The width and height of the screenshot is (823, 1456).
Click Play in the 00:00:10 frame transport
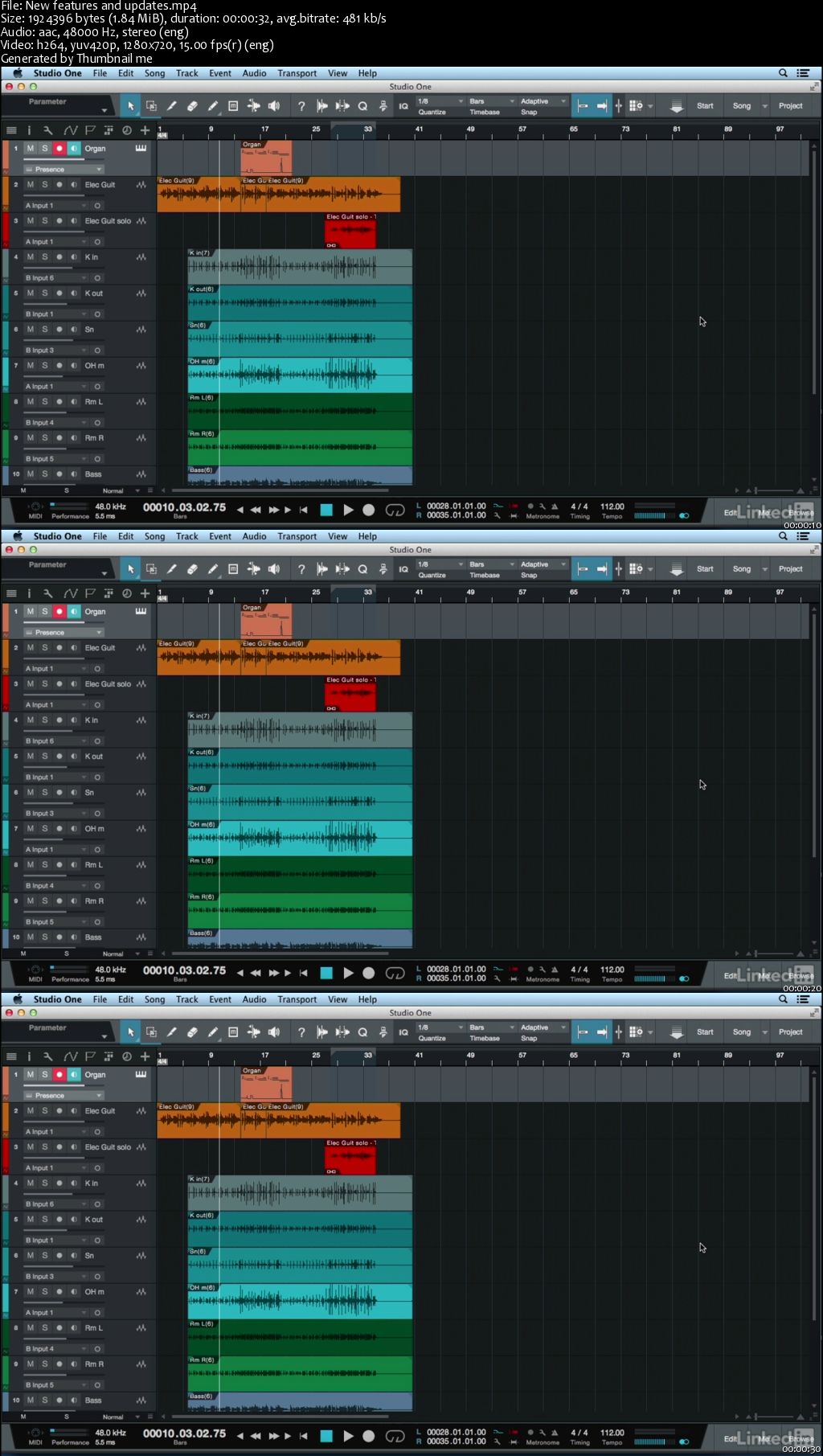(x=348, y=510)
